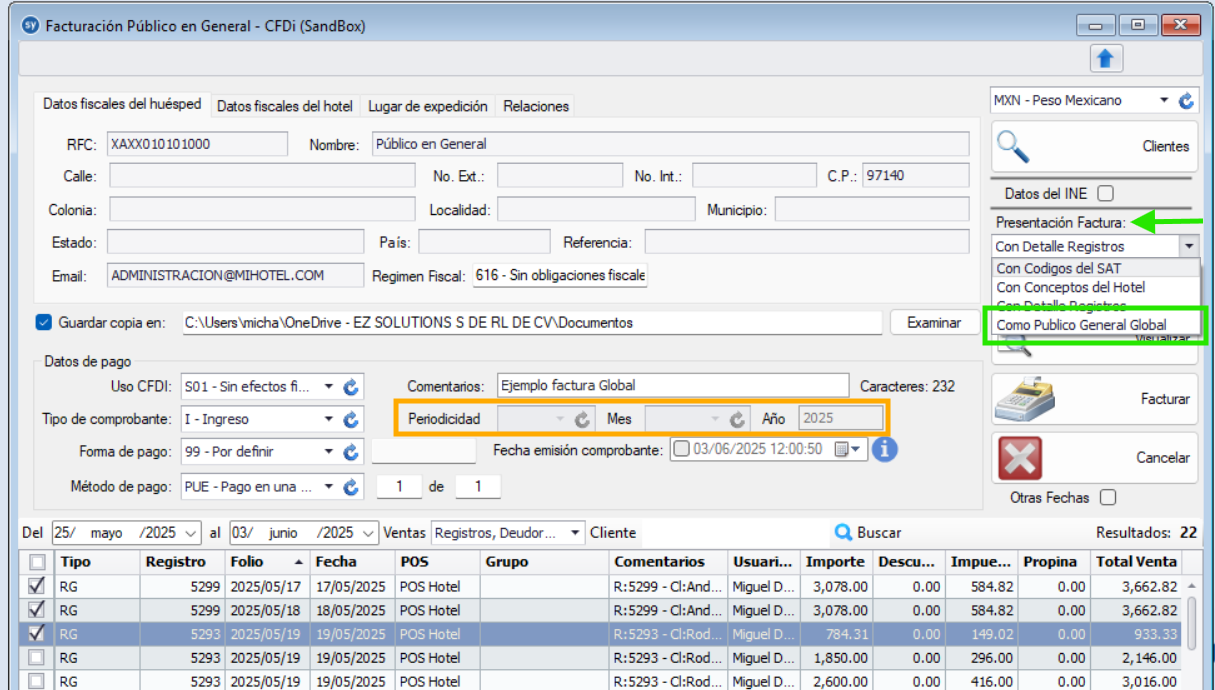Sort the table by Importe column
The image size is (1215, 690).
tap(836, 562)
